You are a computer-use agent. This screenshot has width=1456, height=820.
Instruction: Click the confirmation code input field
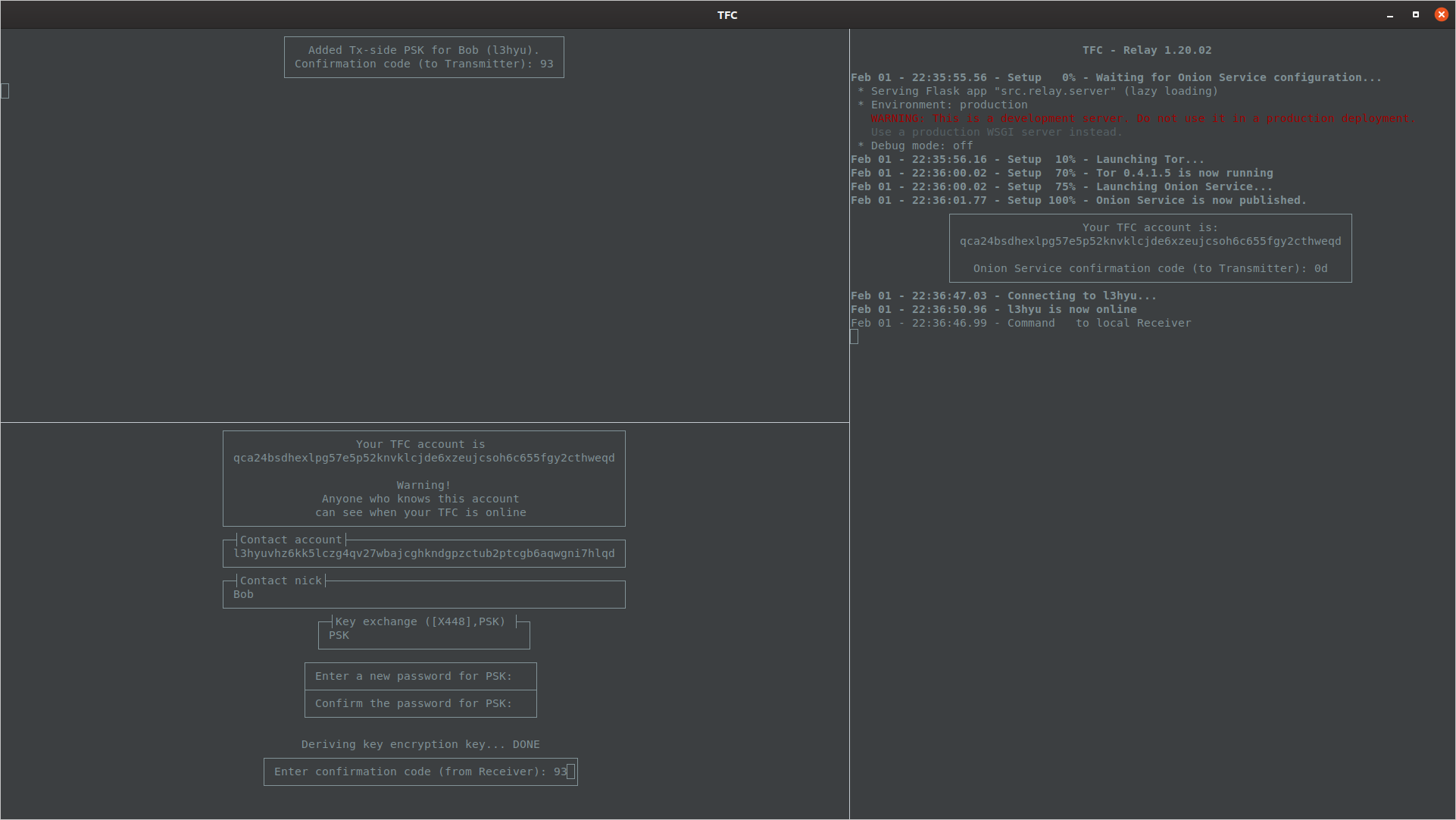[x=420, y=771]
